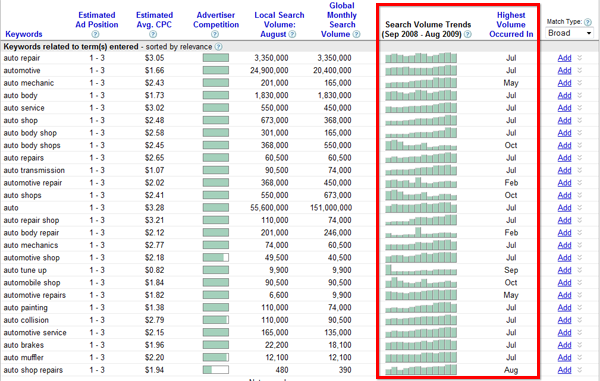Select 'Aug' month for auto shop repairs

click(x=511, y=370)
